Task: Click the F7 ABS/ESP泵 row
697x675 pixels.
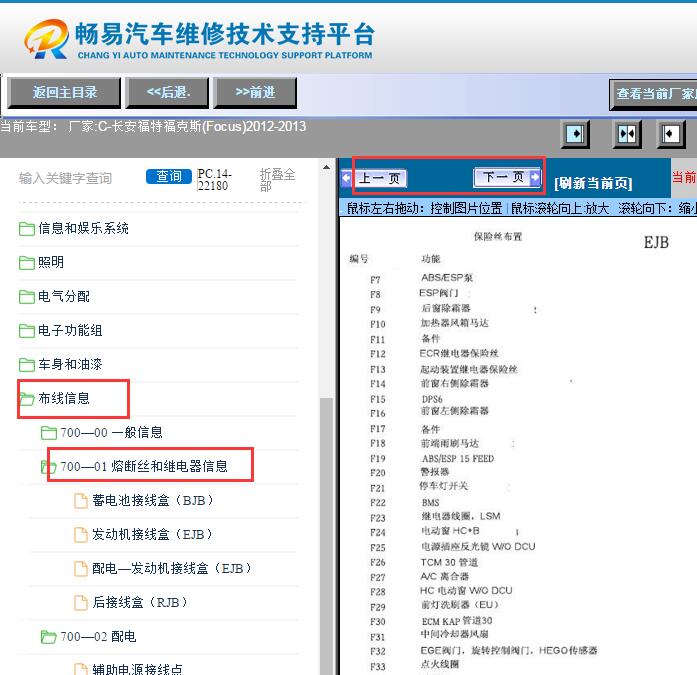Action: (421, 279)
